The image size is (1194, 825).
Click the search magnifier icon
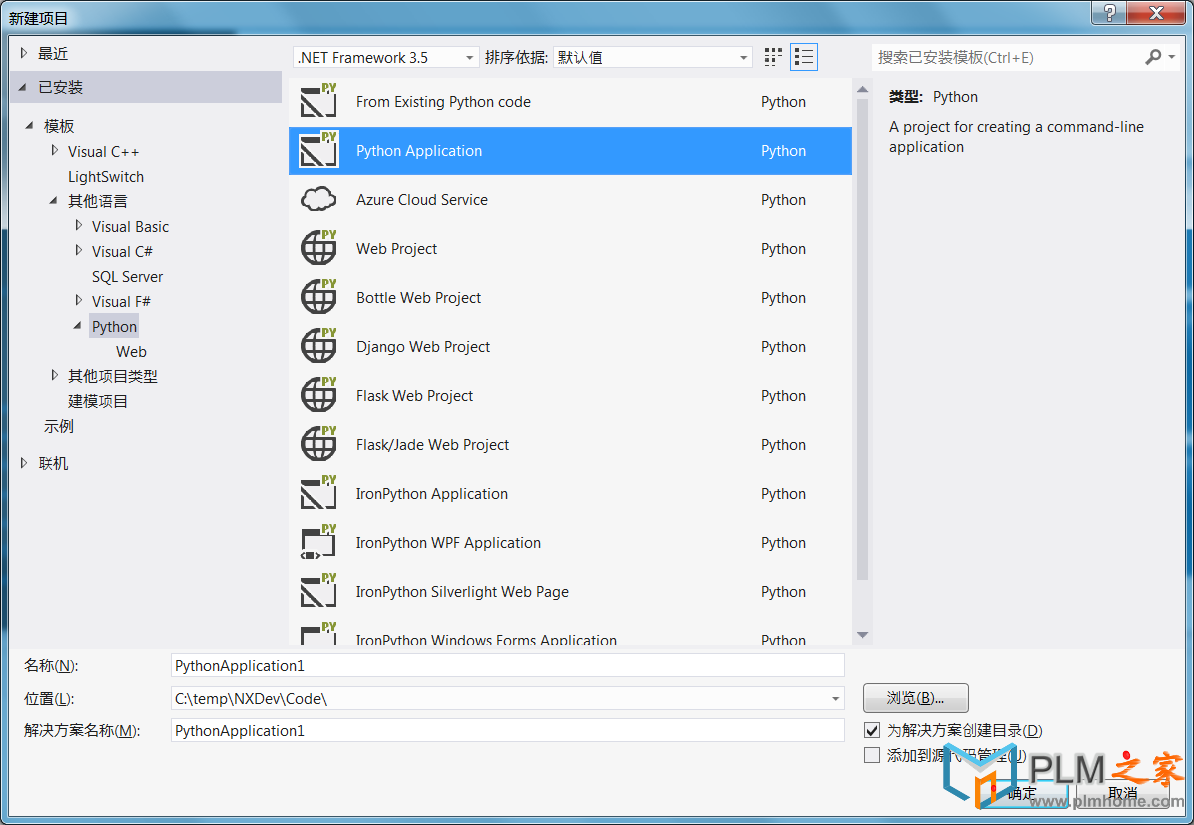(1153, 57)
